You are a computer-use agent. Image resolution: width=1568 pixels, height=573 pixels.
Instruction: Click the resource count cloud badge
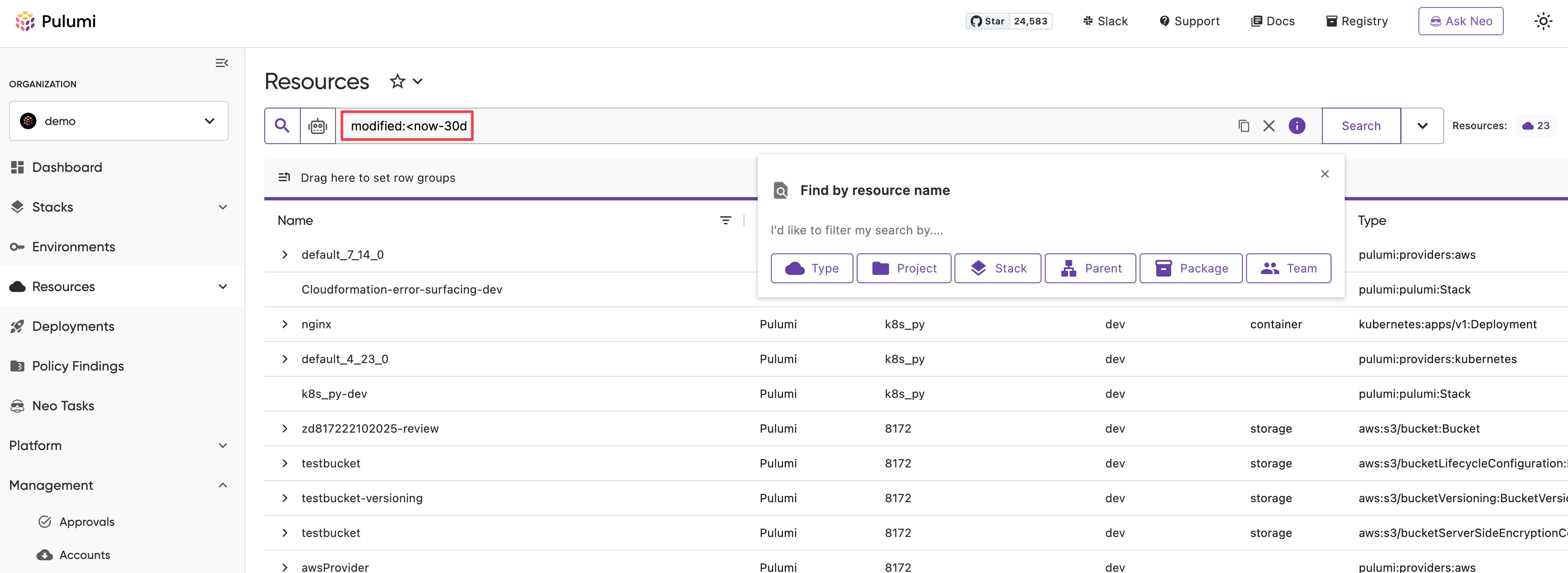click(1536, 126)
